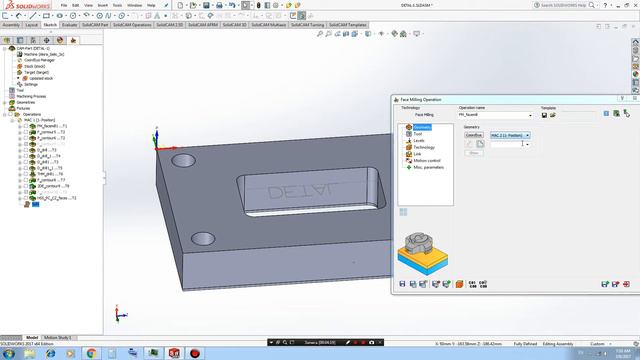Click Zoom to Fit in heads-up toolbar
This screenshot has width=640, height=360.
tap(320, 34)
